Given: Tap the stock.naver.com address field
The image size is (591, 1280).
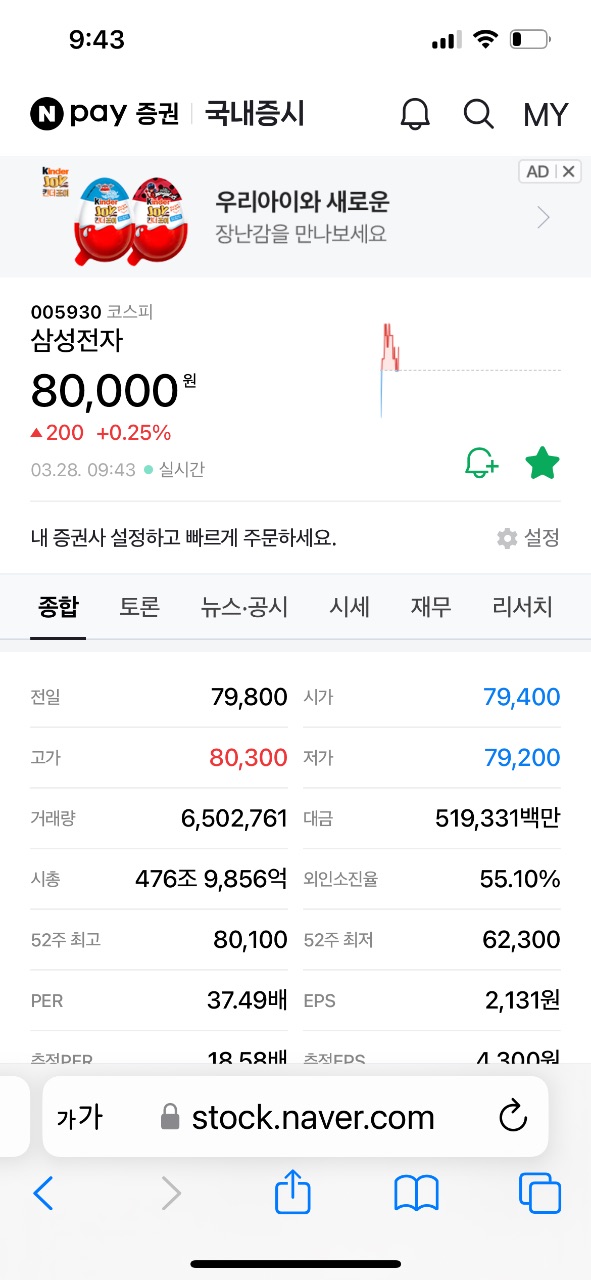Looking at the screenshot, I should pos(296,1117).
